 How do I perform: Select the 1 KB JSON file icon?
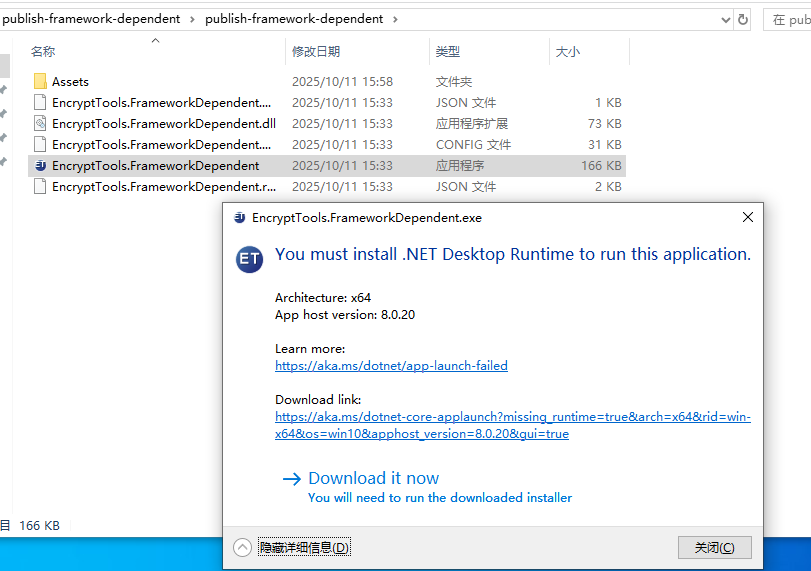[40, 102]
